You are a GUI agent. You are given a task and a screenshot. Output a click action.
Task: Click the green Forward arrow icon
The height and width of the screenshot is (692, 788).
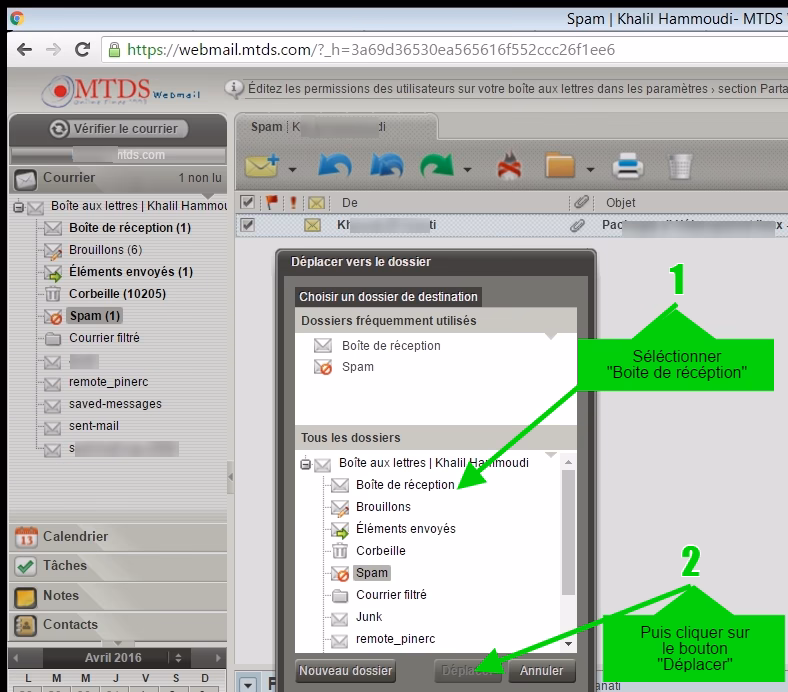point(437,165)
